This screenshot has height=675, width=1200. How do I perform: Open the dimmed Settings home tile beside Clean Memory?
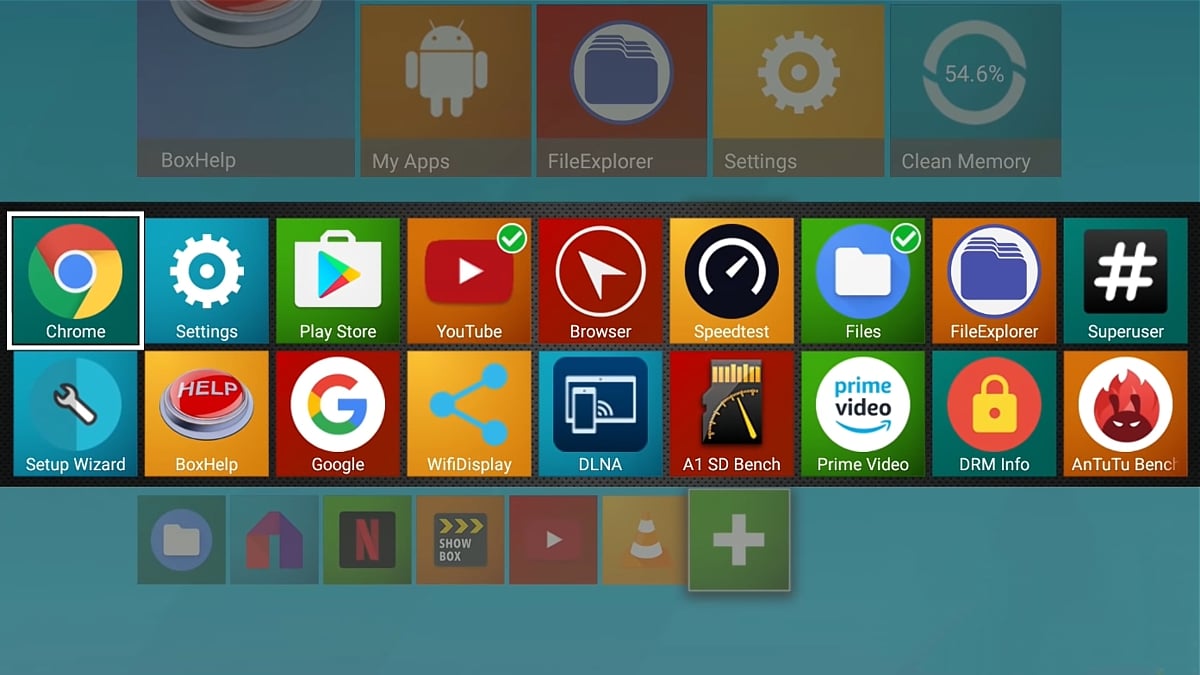798,90
